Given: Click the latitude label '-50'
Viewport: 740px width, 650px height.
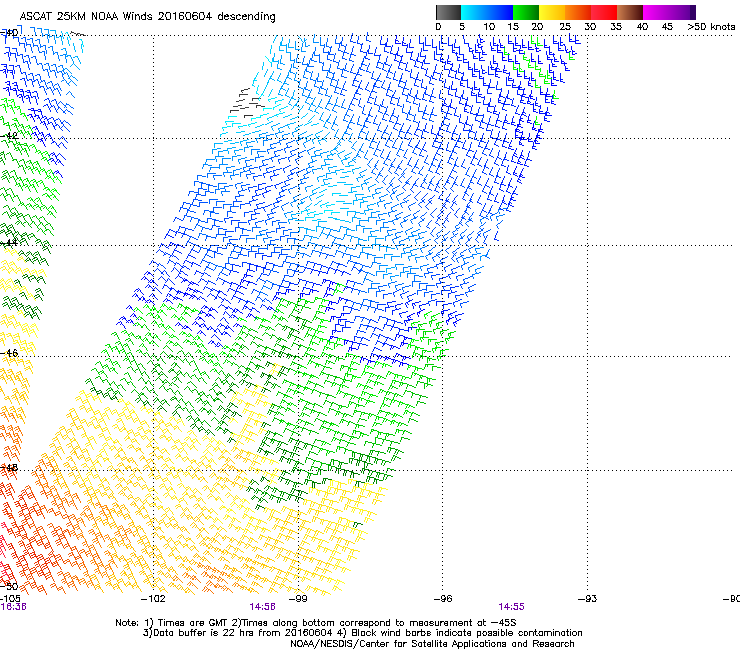Looking at the screenshot, I should [x=9, y=586].
